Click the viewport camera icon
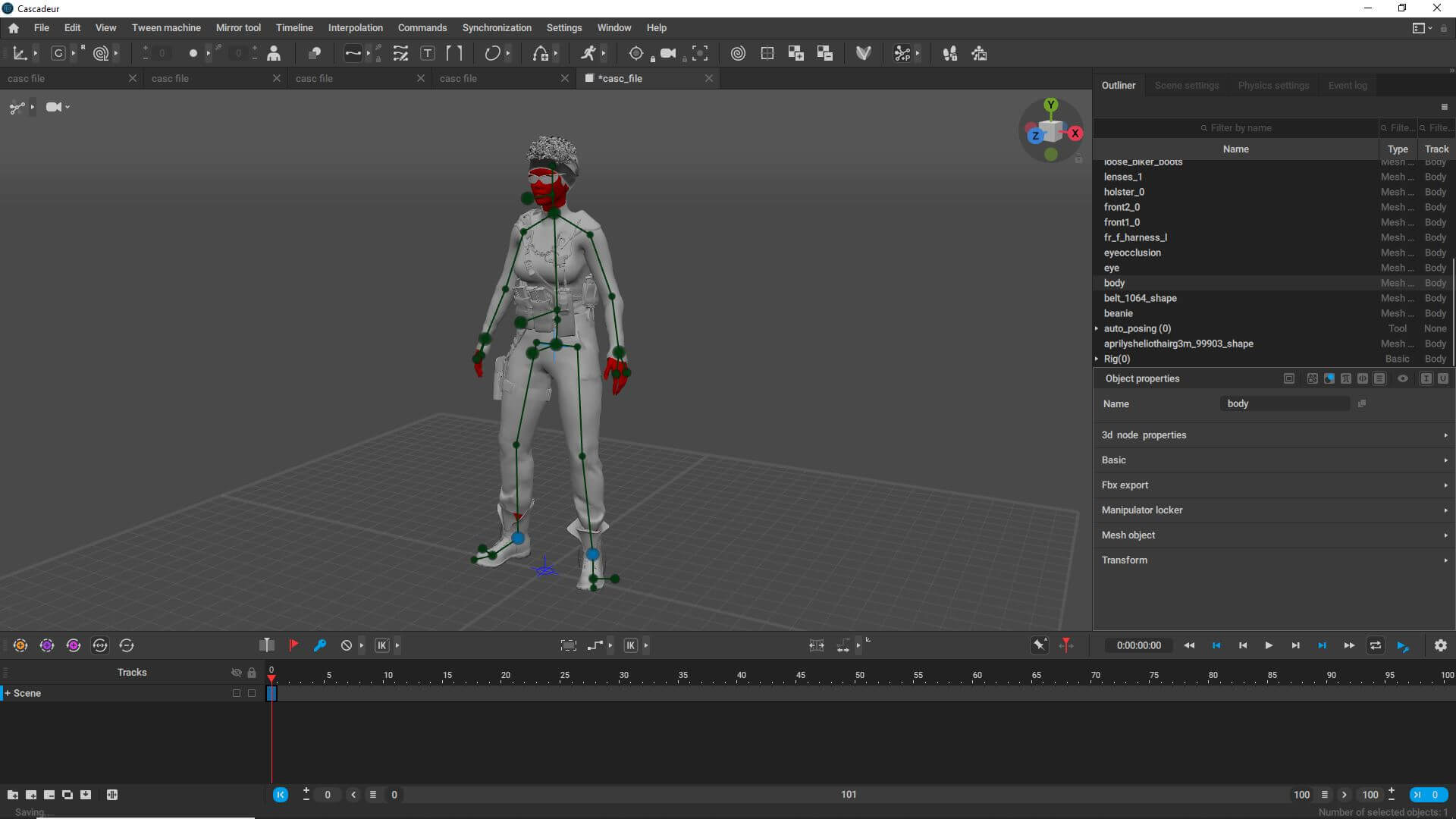The height and width of the screenshot is (819, 1456). pyautogui.click(x=53, y=107)
